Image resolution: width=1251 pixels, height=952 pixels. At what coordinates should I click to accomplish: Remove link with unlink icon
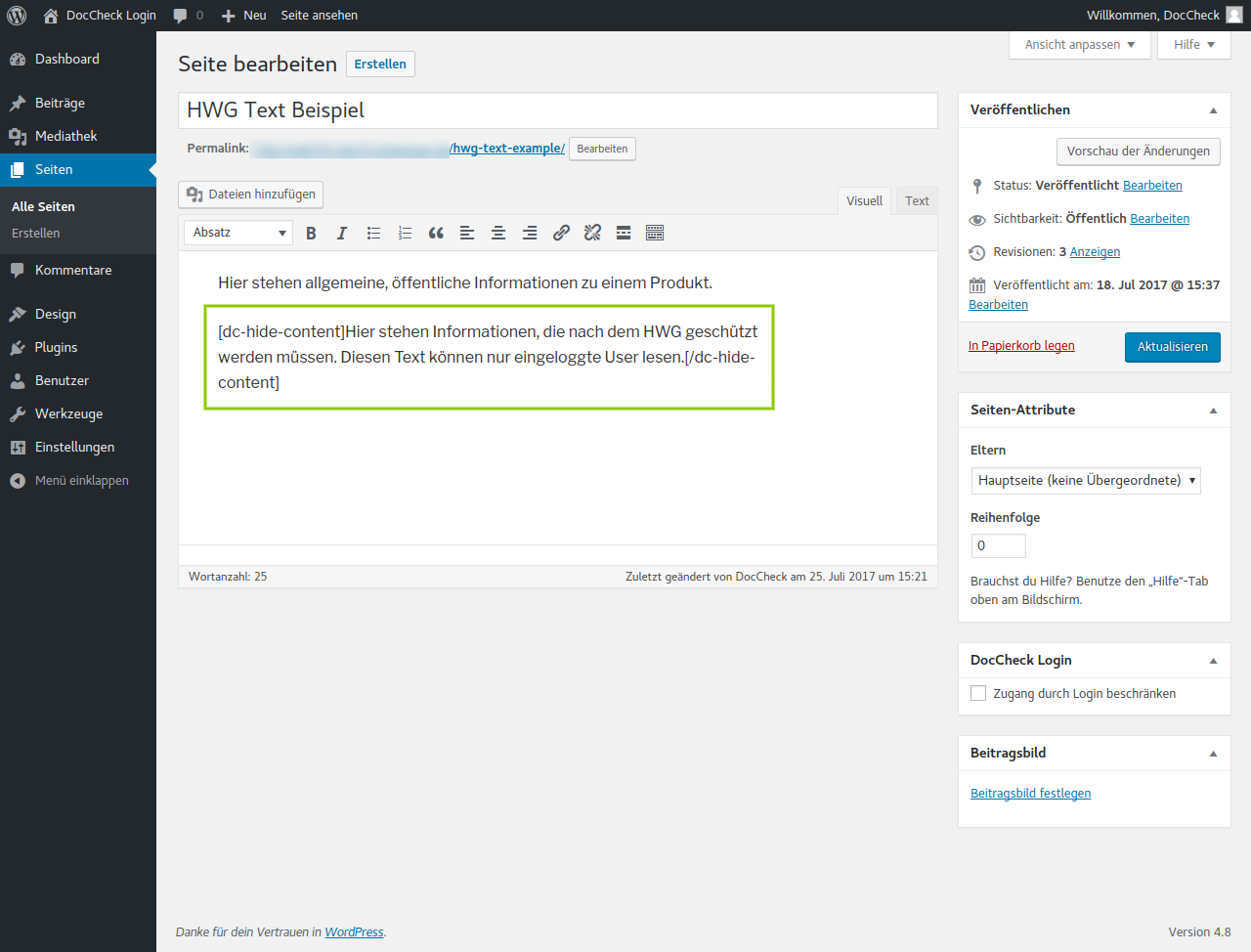tap(592, 233)
